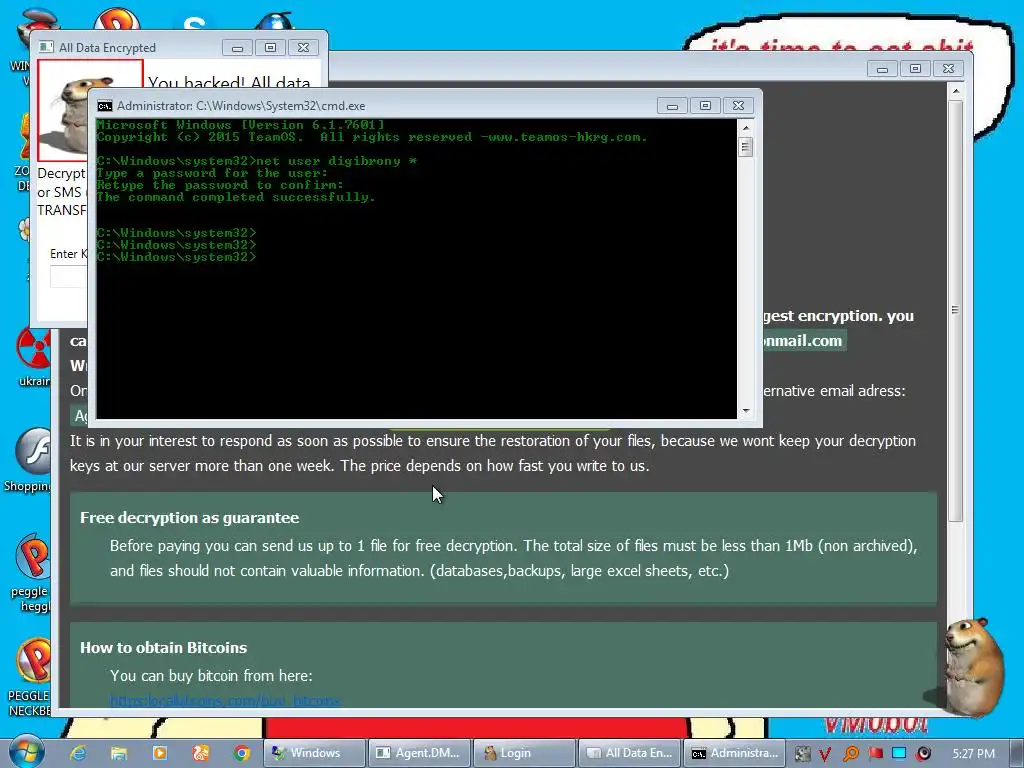Maximize the ransom note background window

point(916,69)
